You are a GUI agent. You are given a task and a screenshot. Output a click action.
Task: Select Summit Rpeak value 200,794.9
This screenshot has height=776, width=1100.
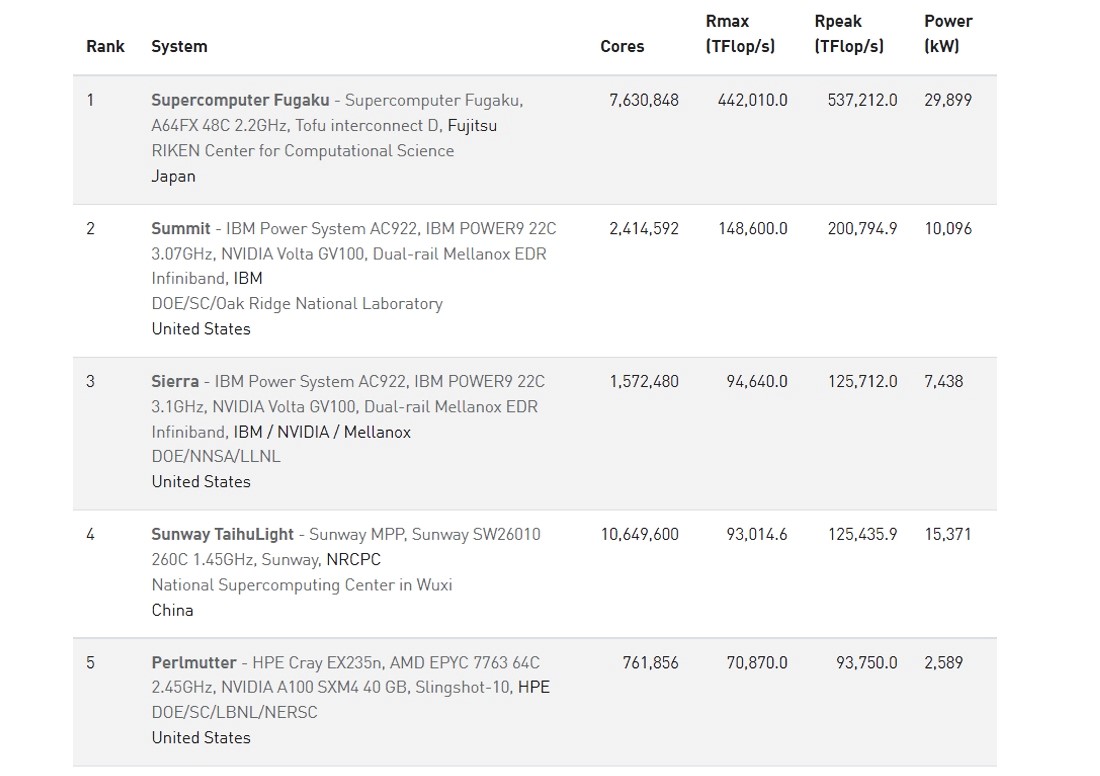(862, 229)
